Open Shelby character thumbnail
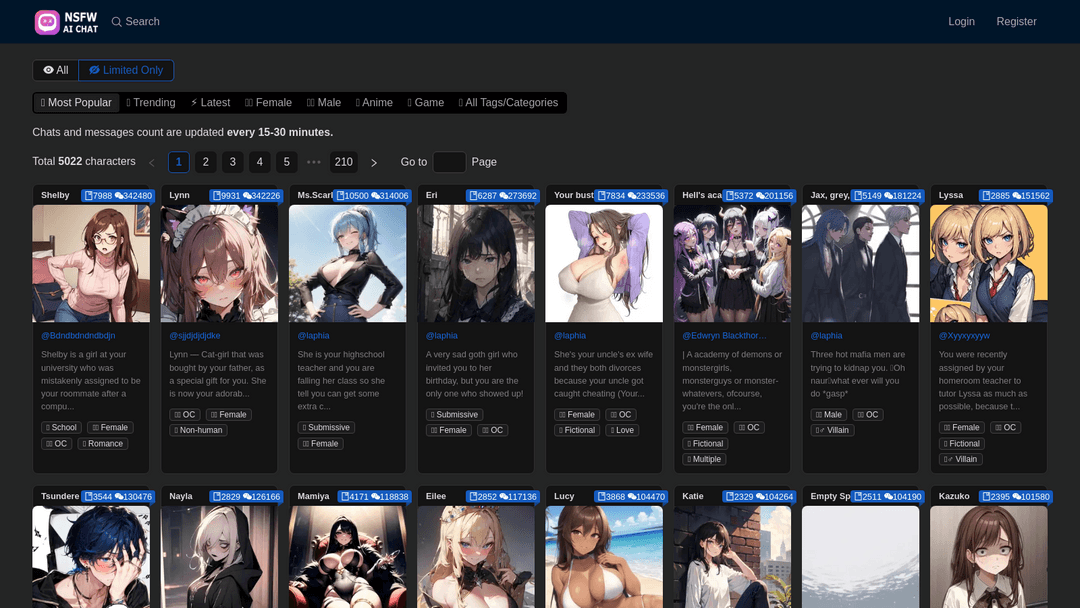 (91, 264)
